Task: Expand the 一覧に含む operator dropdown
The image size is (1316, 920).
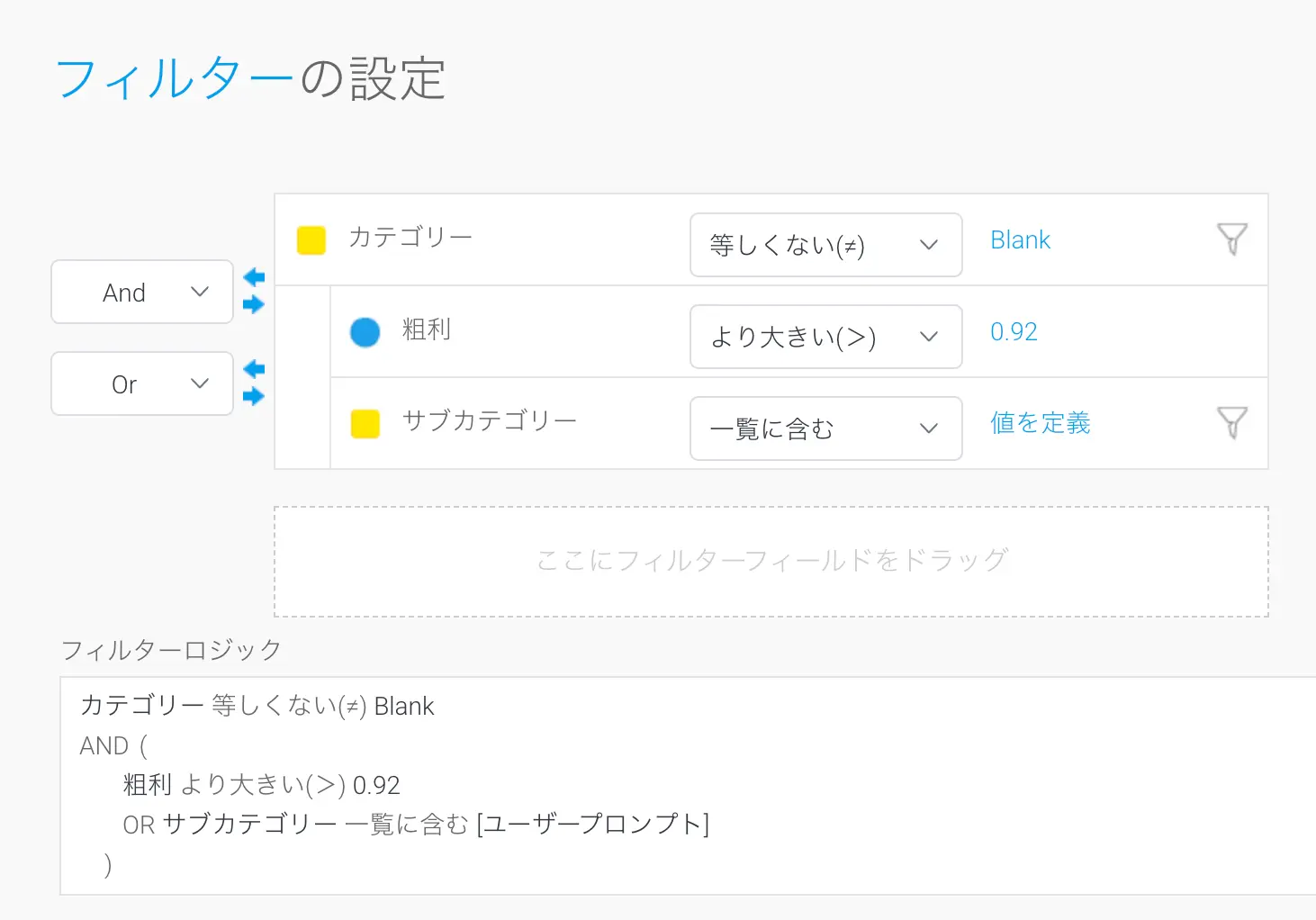Action: point(825,428)
